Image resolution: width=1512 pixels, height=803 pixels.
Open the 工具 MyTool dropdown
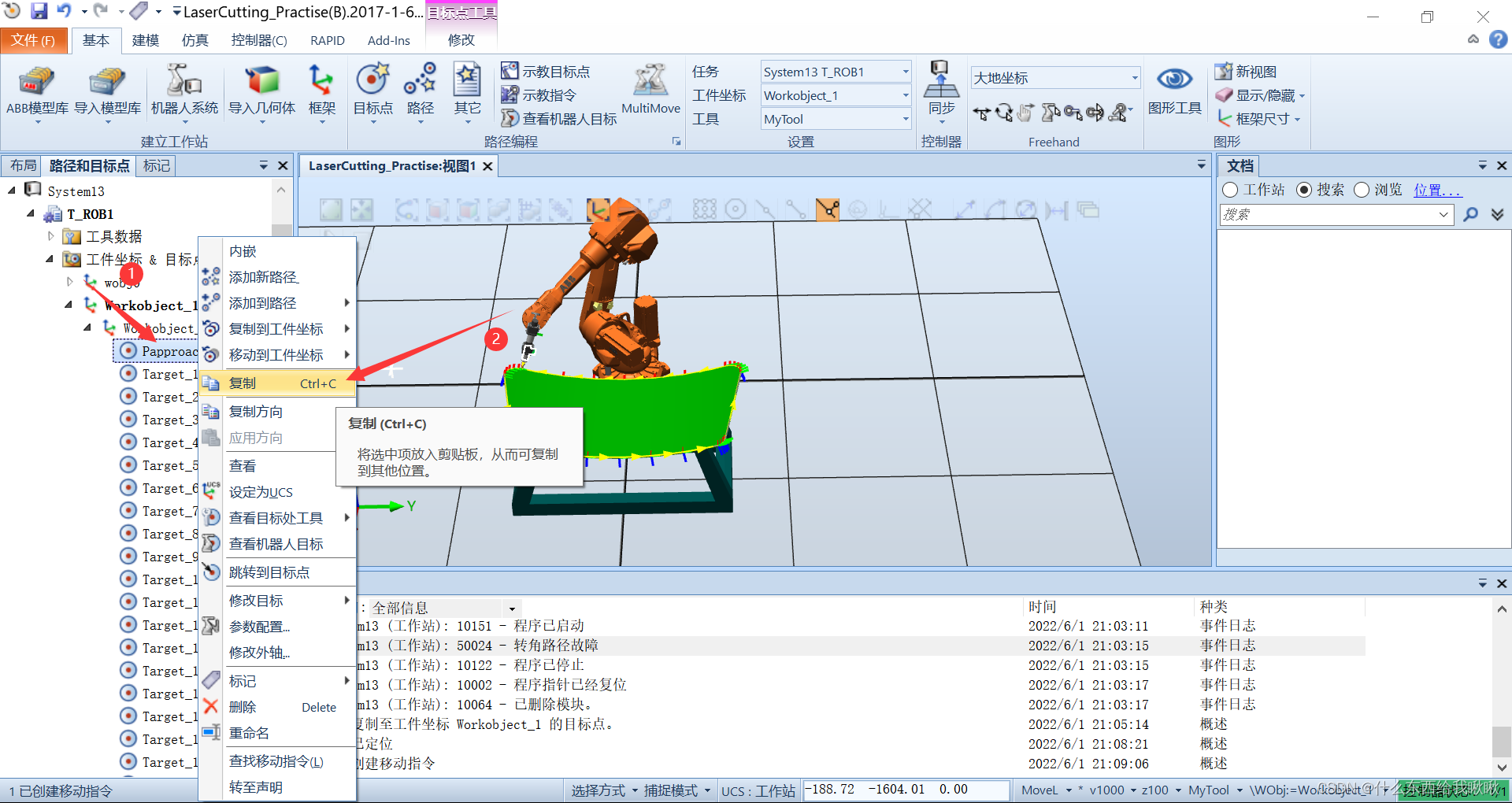(x=905, y=119)
